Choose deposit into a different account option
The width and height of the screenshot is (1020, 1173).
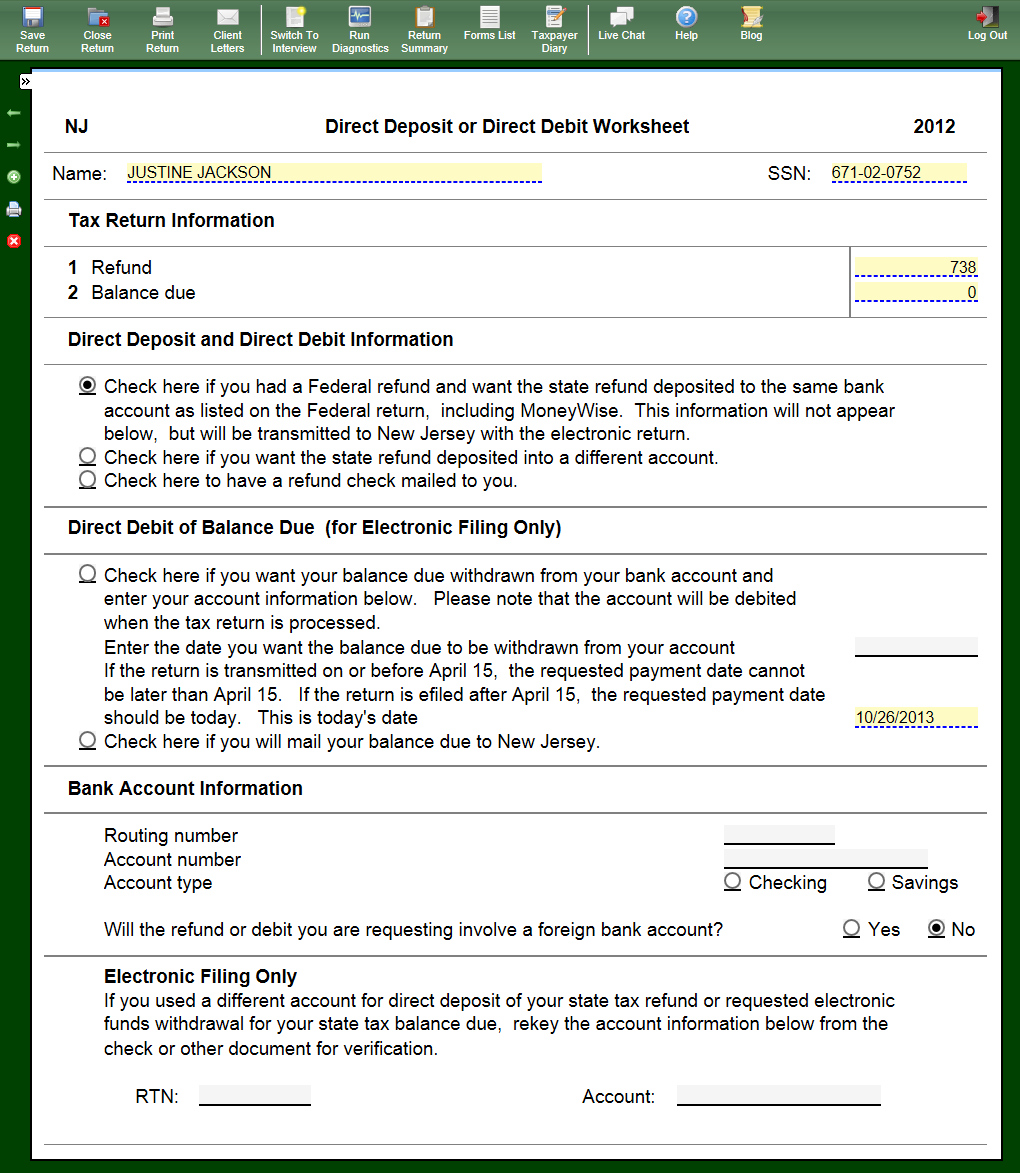(88, 457)
